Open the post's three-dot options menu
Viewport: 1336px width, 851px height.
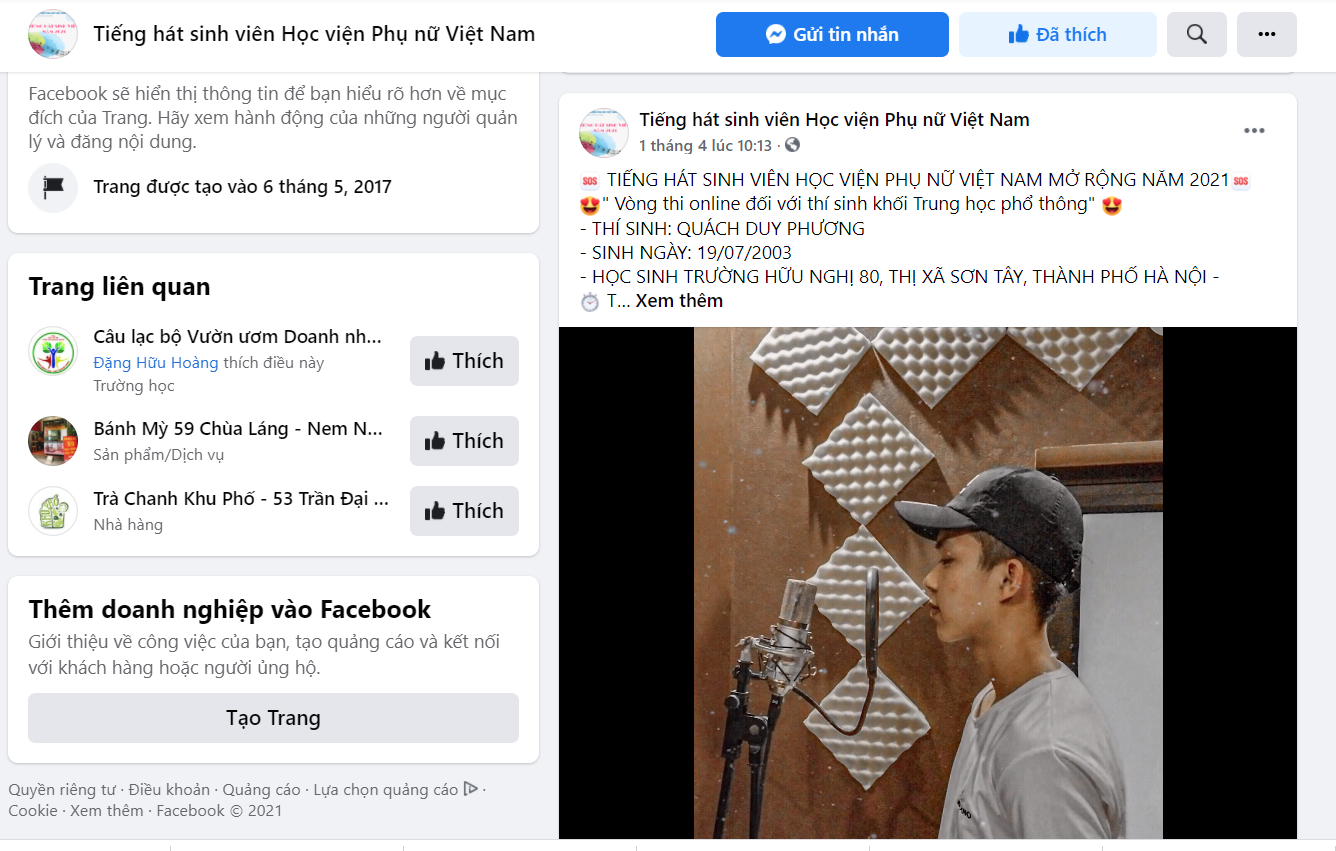point(1254,131)
